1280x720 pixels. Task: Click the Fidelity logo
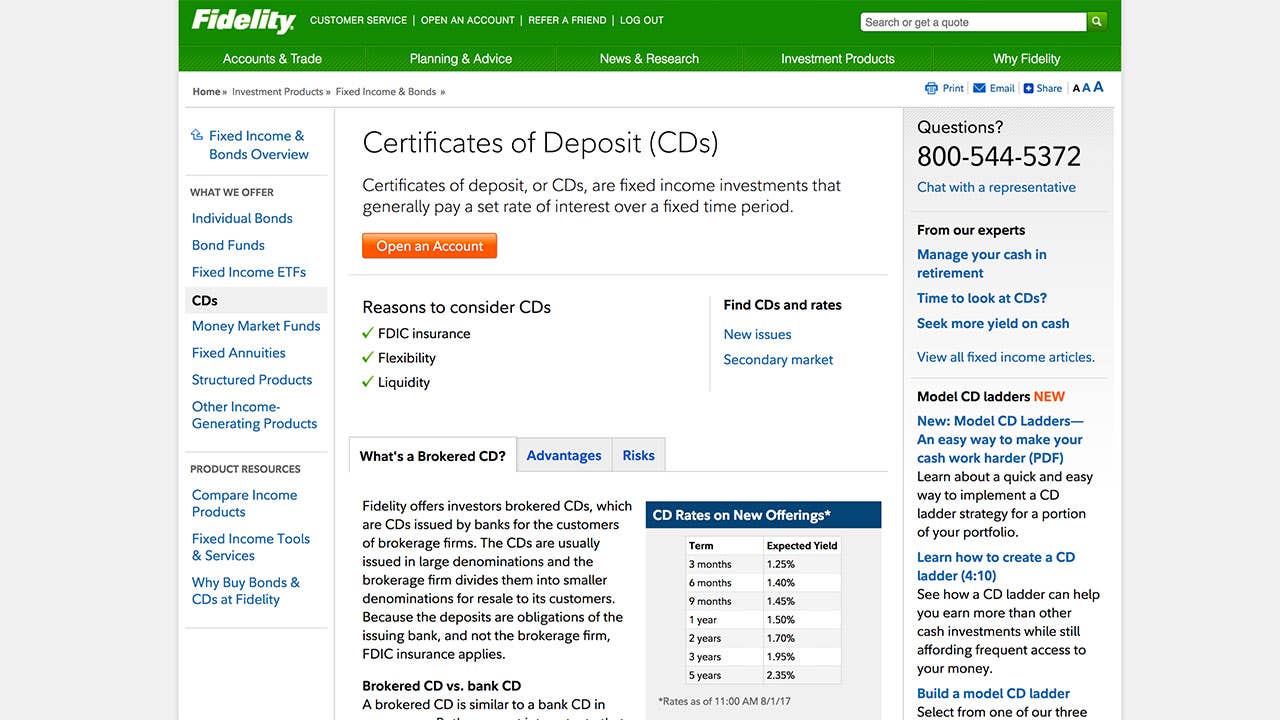243,21
